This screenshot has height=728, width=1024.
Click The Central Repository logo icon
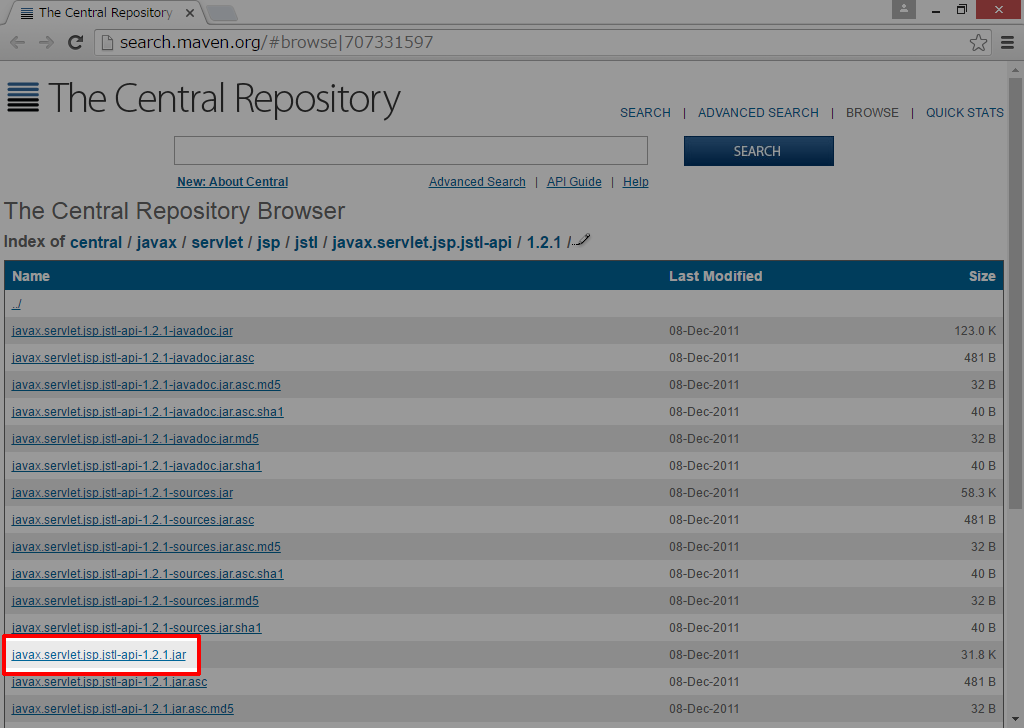pos(23,98)
